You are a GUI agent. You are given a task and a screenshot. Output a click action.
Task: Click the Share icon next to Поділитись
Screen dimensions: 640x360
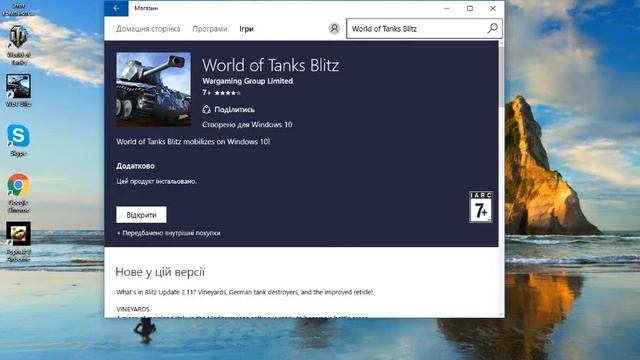(207, 109)
